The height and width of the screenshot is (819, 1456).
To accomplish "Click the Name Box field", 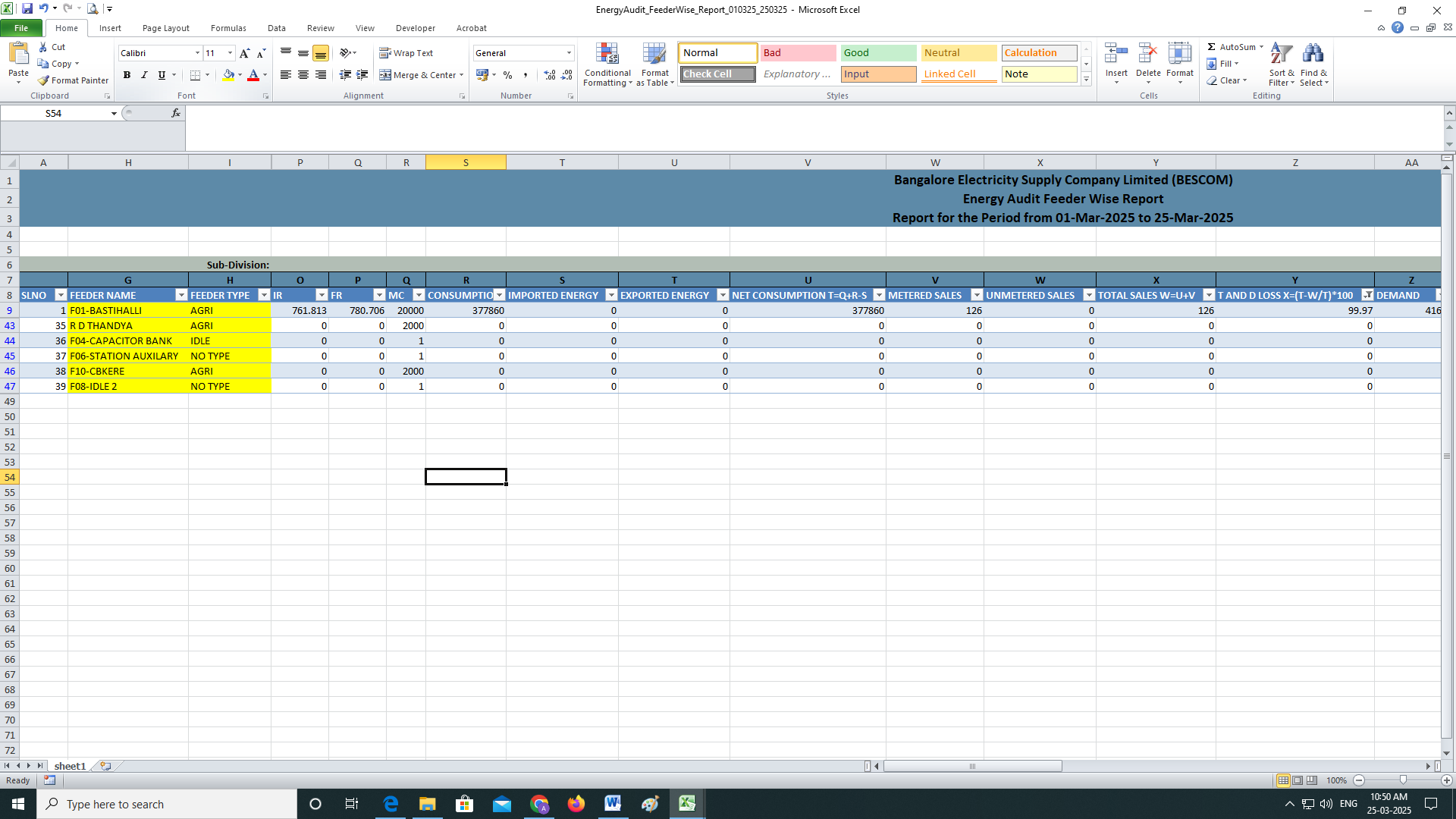I will (x=54, y=113).
